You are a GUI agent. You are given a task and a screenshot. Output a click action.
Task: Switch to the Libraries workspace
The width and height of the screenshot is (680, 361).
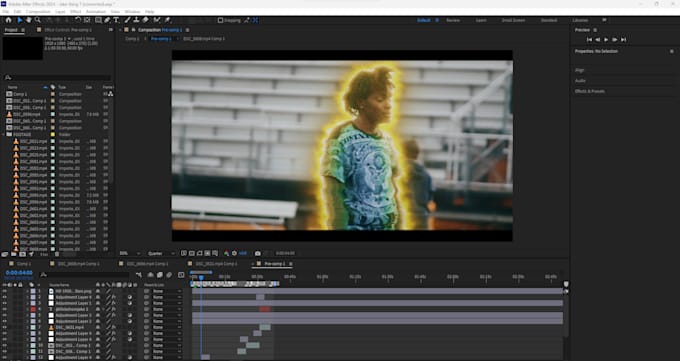(x=580, y=20)
